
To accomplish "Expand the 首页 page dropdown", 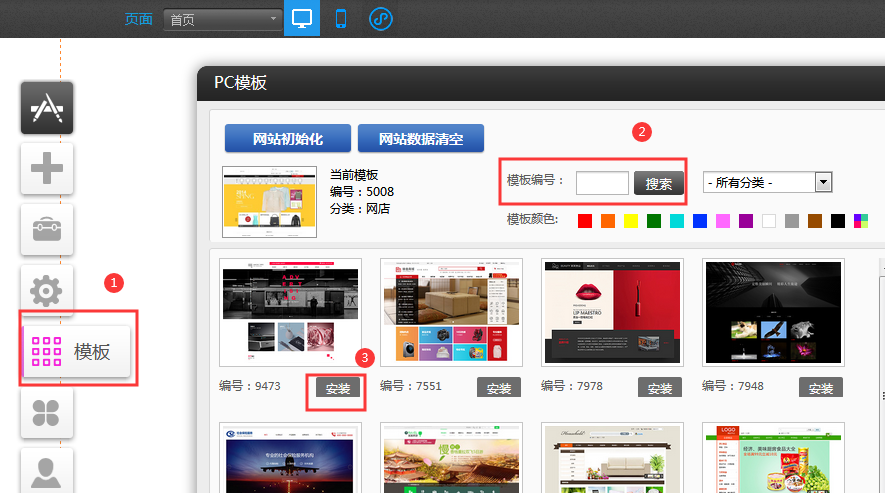I will click(222, 20).
